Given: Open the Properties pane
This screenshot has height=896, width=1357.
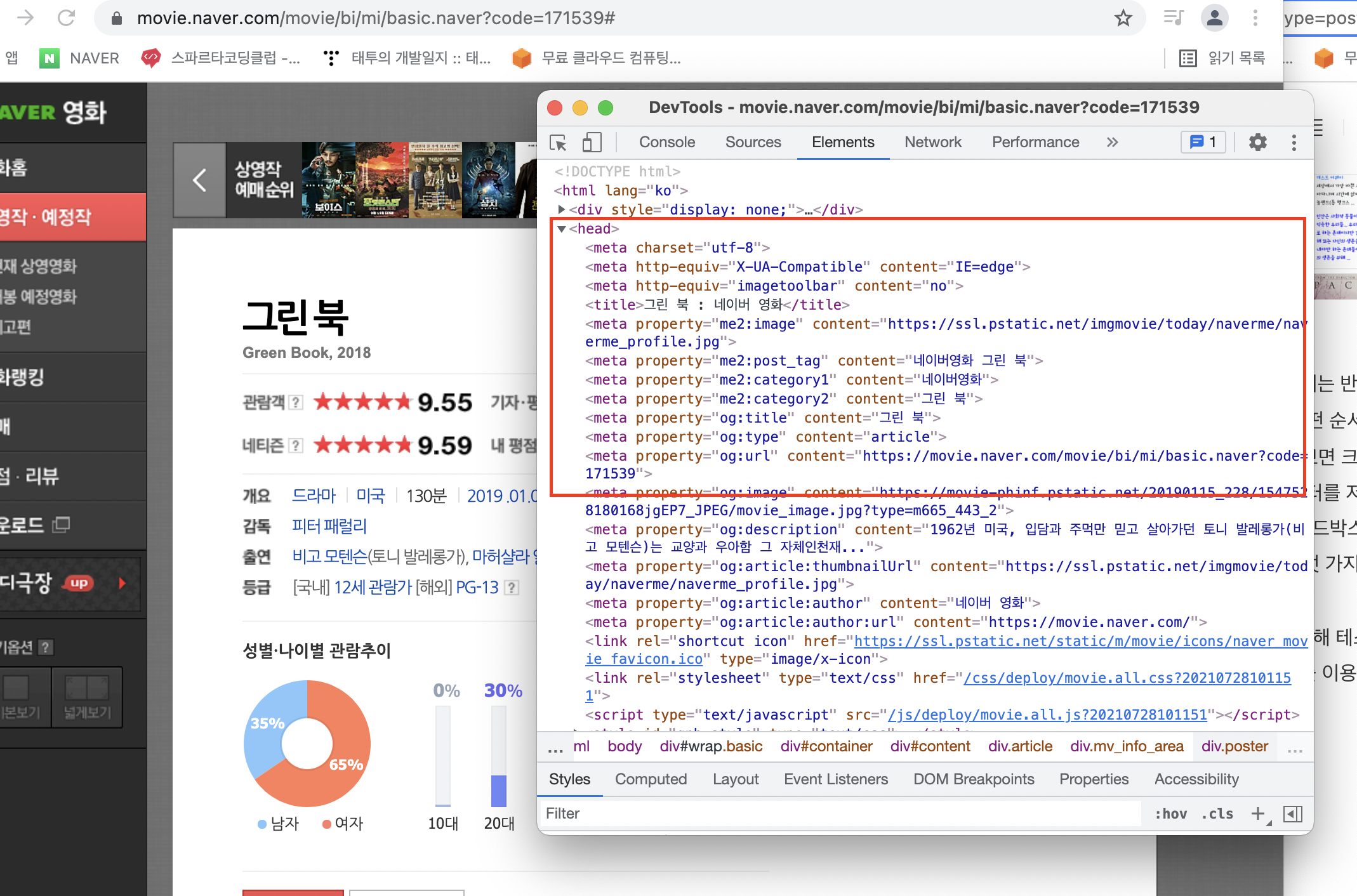Looking at the screenshot, I should pyautogui.click(x=1094, y=779).
